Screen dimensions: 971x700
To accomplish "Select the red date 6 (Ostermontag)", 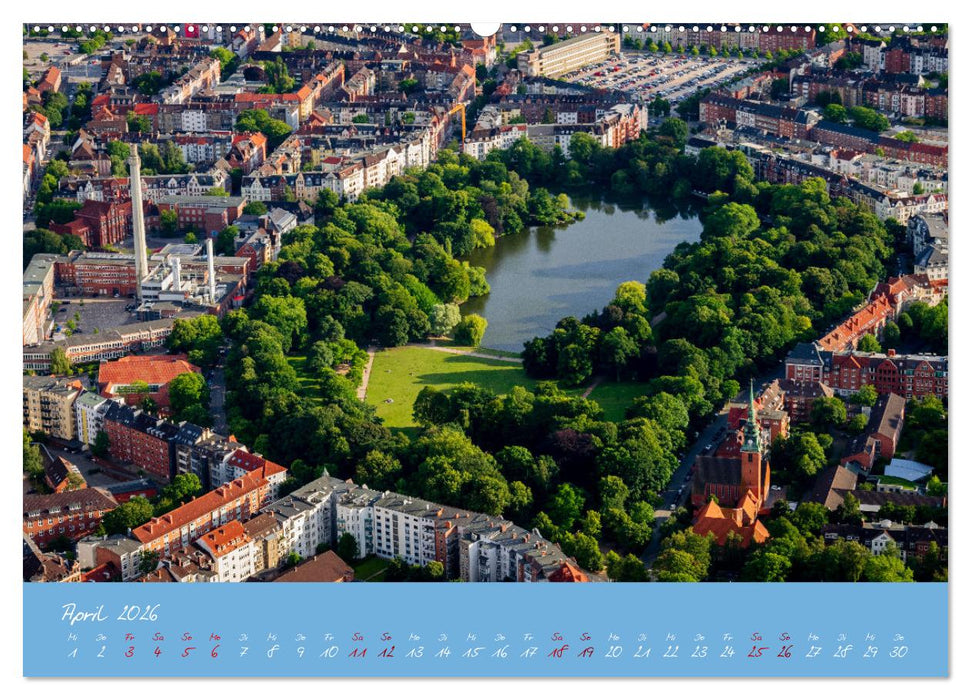I will (216, 651).
